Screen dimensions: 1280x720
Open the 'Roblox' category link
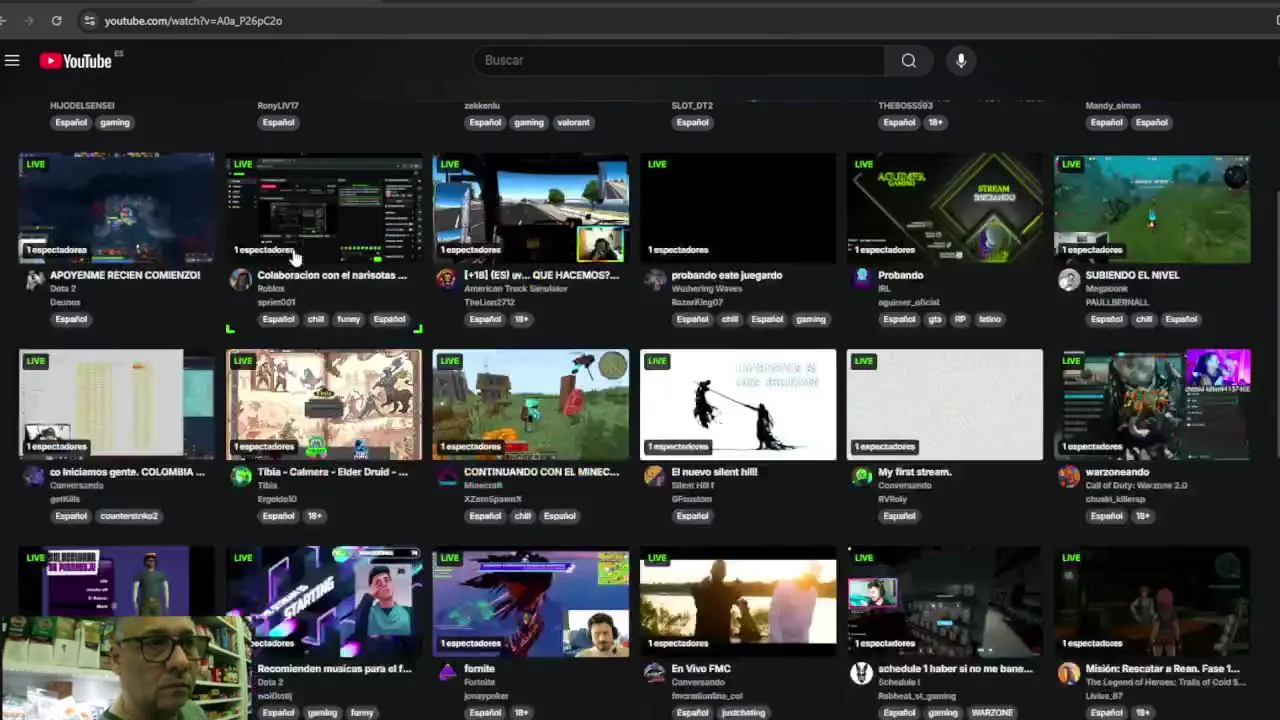(271, 289)
